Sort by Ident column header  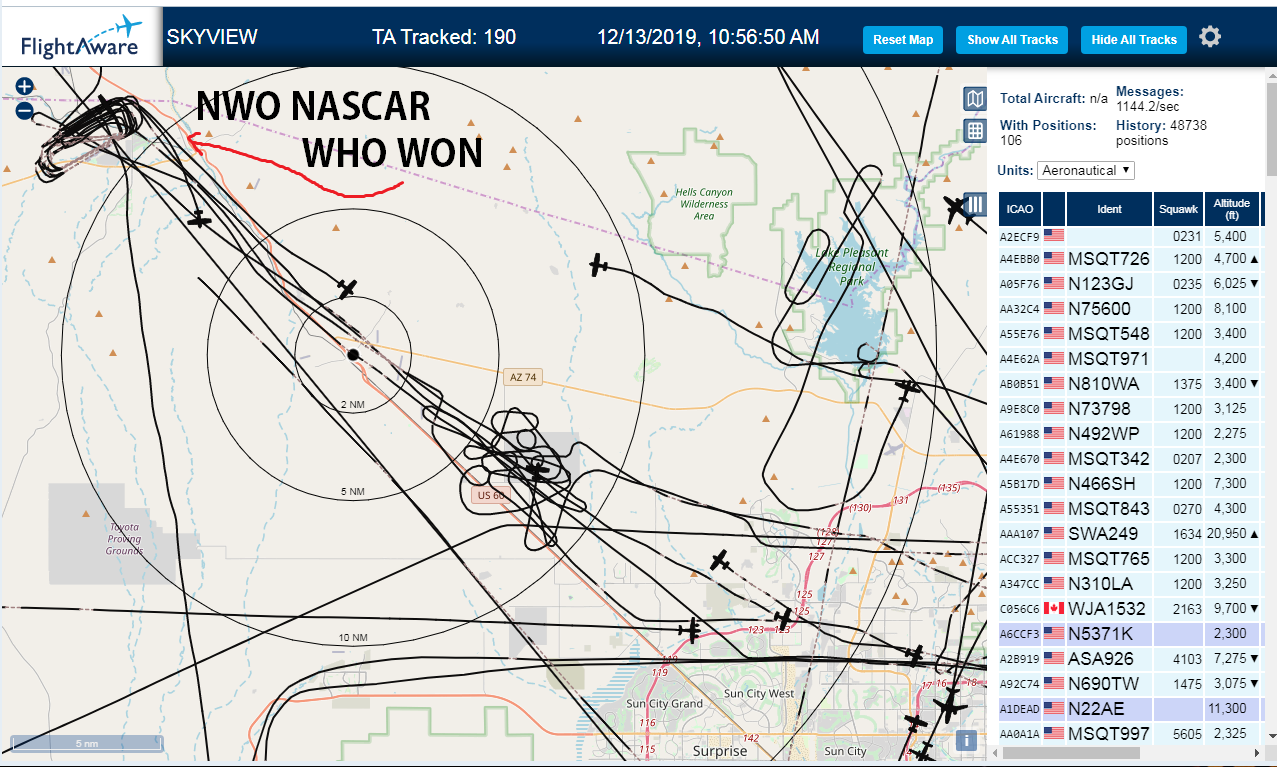pos(1109,209)
